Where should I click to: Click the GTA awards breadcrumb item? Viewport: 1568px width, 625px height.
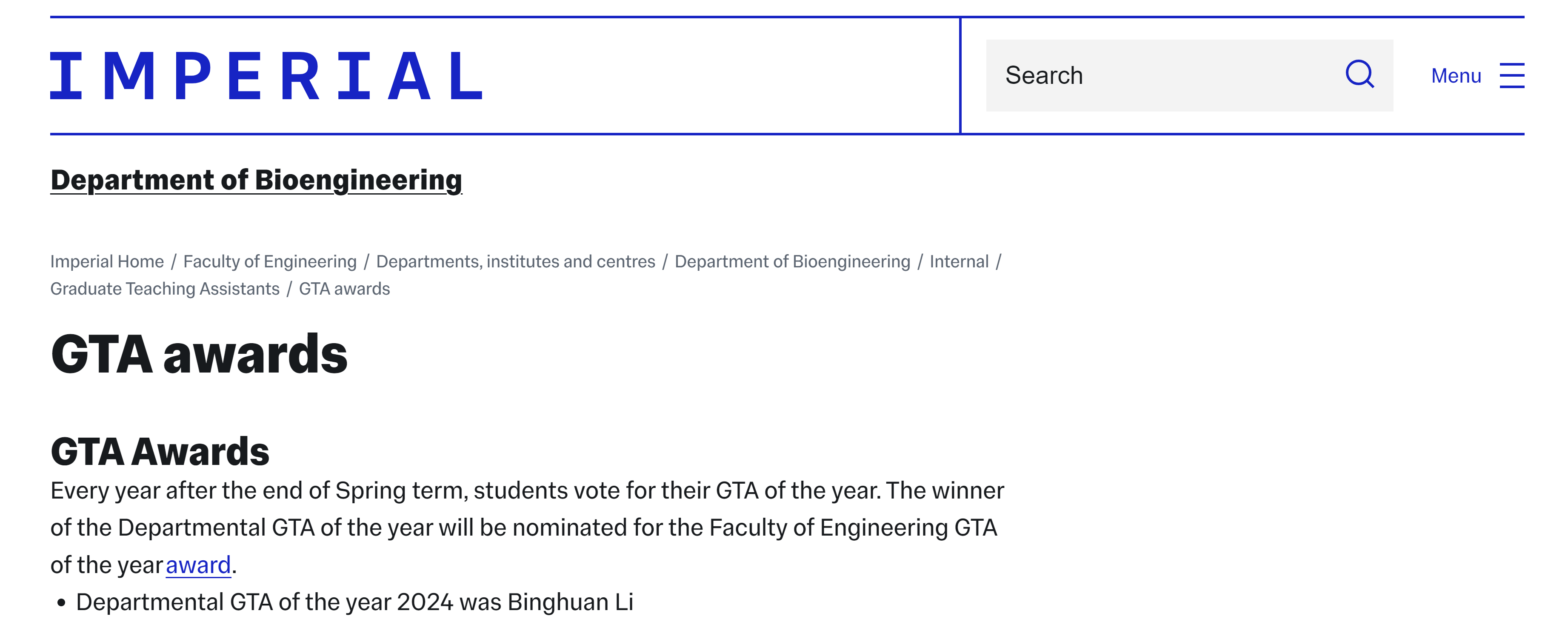tap(344, 289)
